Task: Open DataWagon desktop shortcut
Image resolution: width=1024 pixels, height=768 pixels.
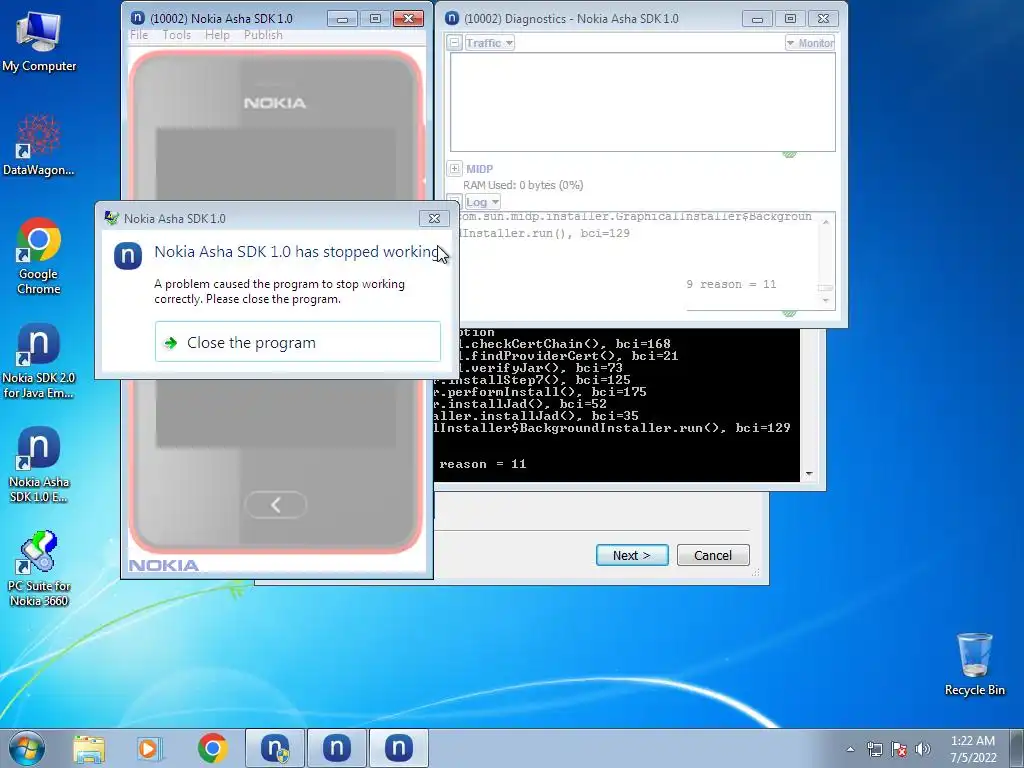Action: pyautogui.click(x=39, y=145)
